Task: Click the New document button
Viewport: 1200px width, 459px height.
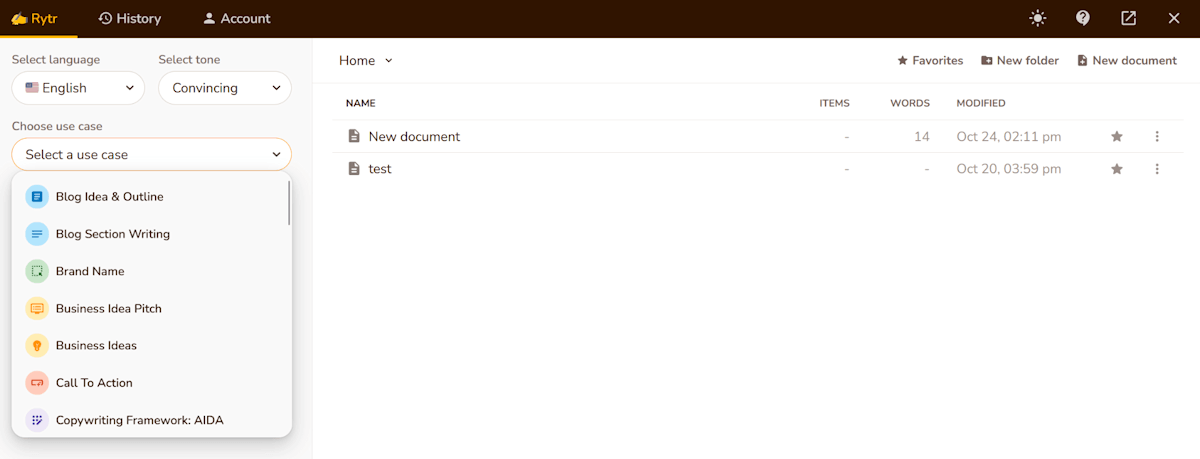Action: point(1126,60)
